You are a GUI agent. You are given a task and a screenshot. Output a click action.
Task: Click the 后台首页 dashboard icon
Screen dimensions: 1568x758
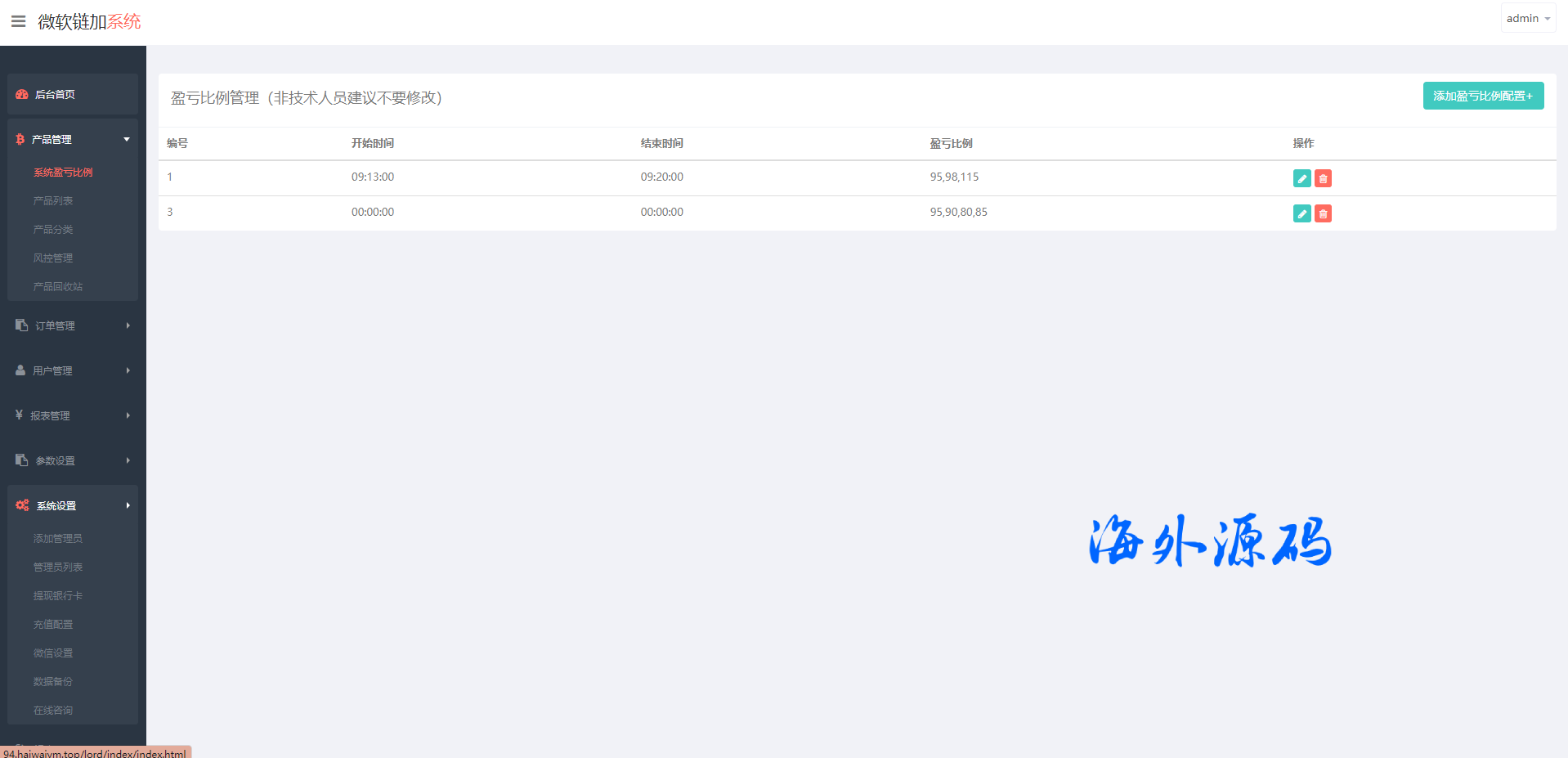pyautogui.click(x=22, y=95)
